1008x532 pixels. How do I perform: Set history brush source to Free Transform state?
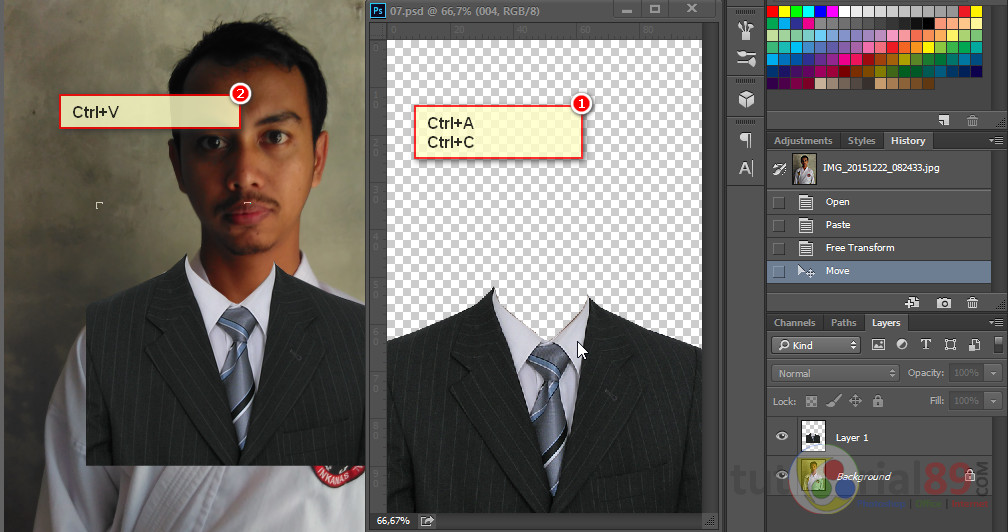(x=778, y=248)
